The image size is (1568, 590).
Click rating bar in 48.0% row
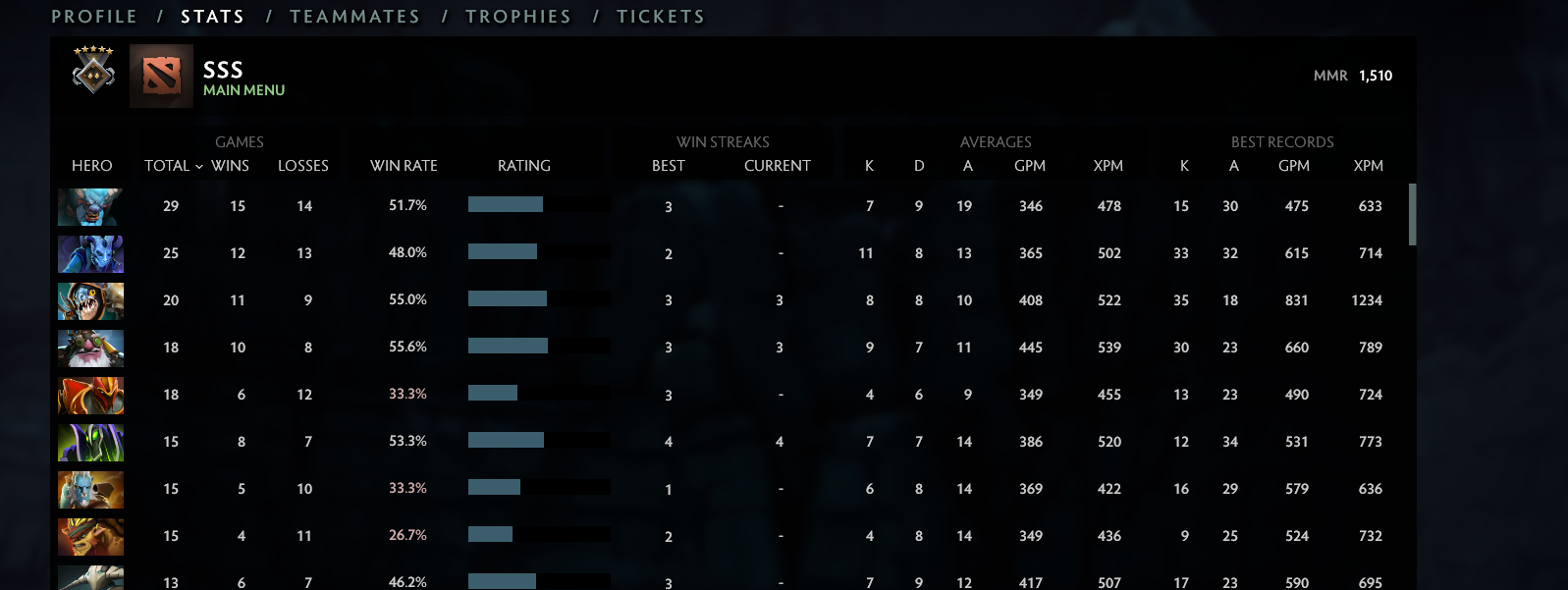tap(539, 251)
